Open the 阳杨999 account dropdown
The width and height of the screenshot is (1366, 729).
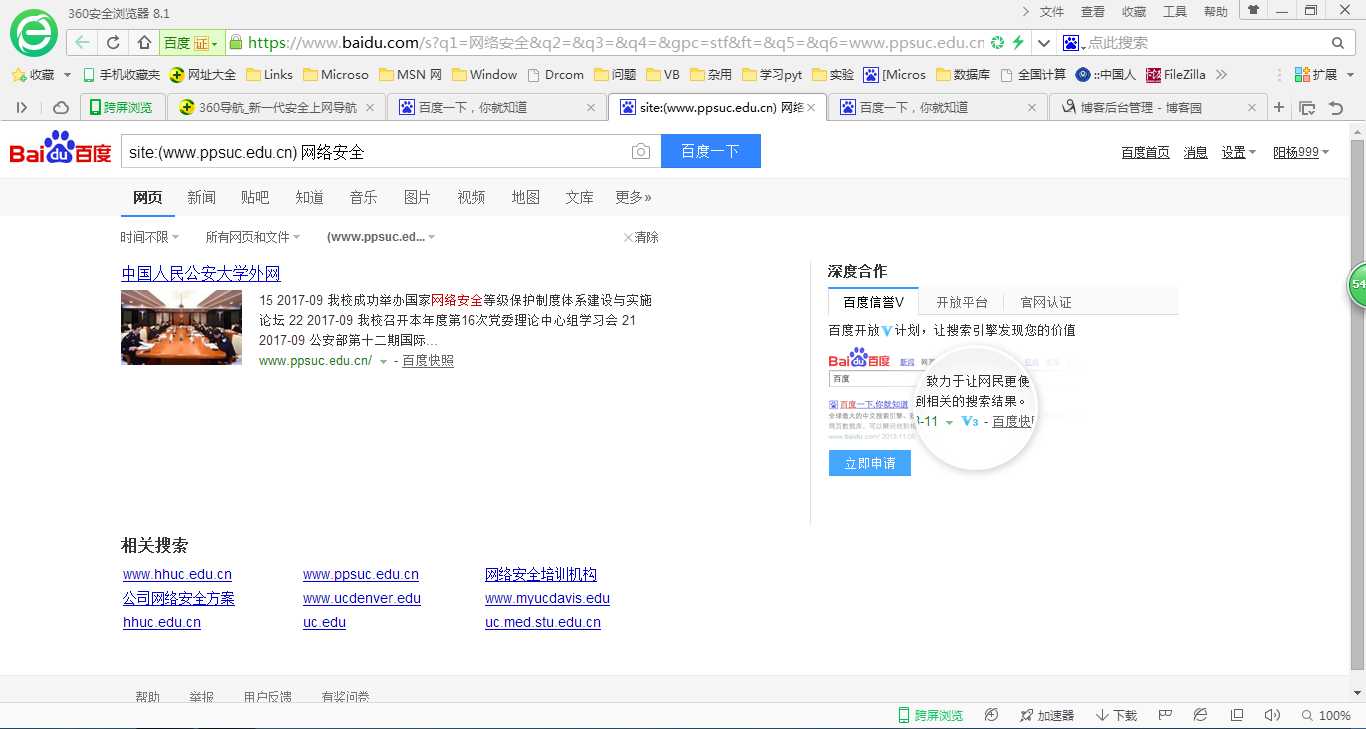click(1301, 152)
